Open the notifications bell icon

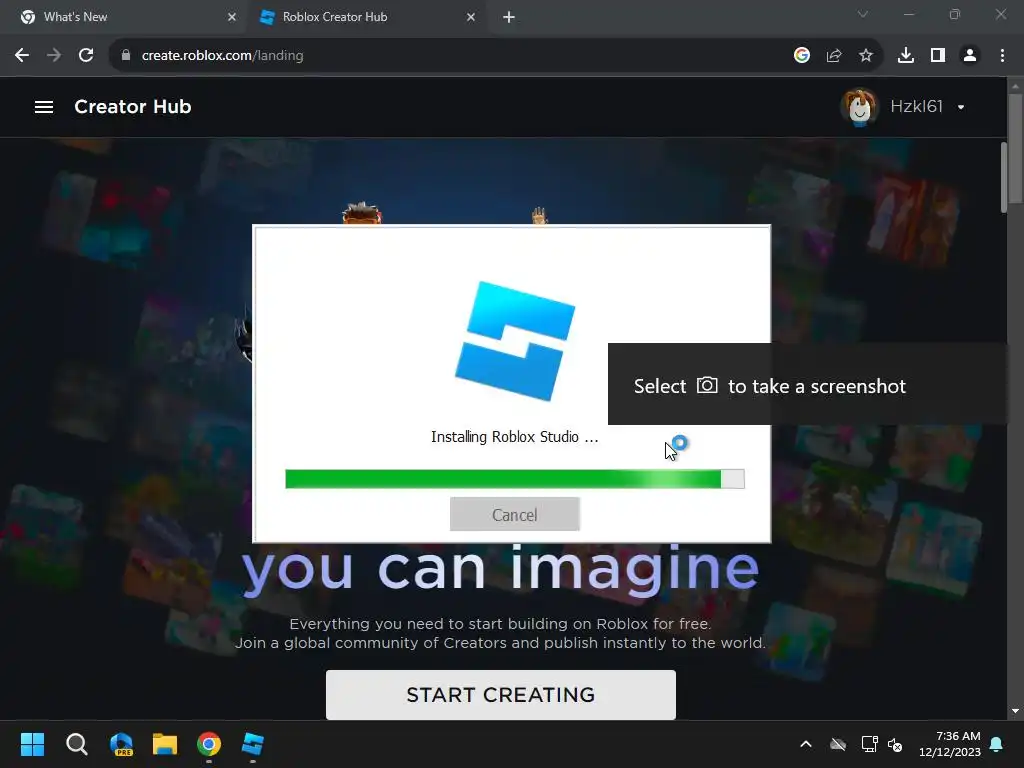point(997,744)
